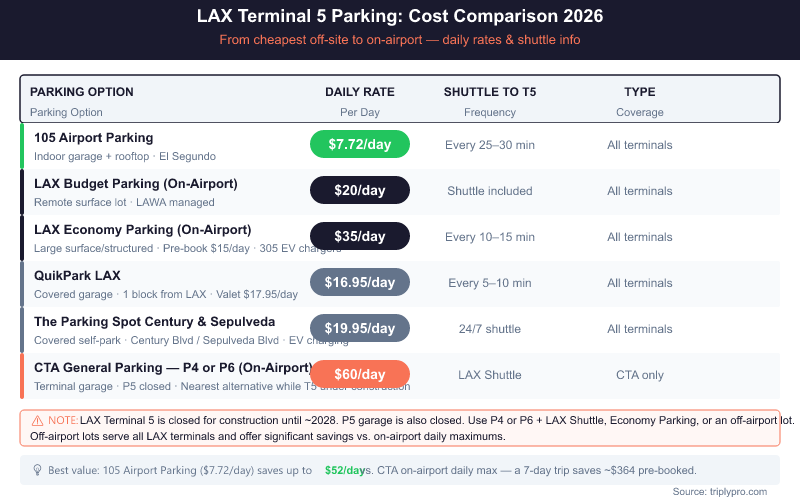The image size is (800, 500).
Task: Click the orange $60/day CTA rate badge
Action: point(360,374)
